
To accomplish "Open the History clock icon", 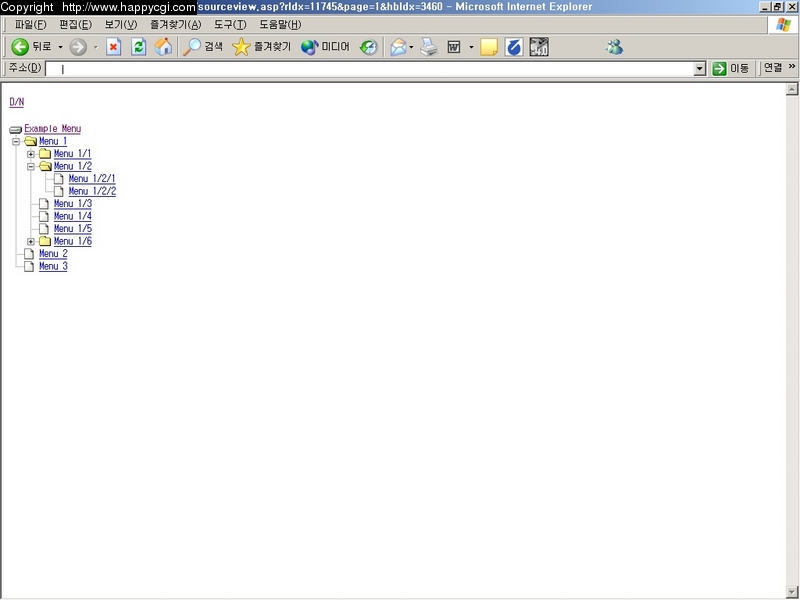I will point(368,47).
